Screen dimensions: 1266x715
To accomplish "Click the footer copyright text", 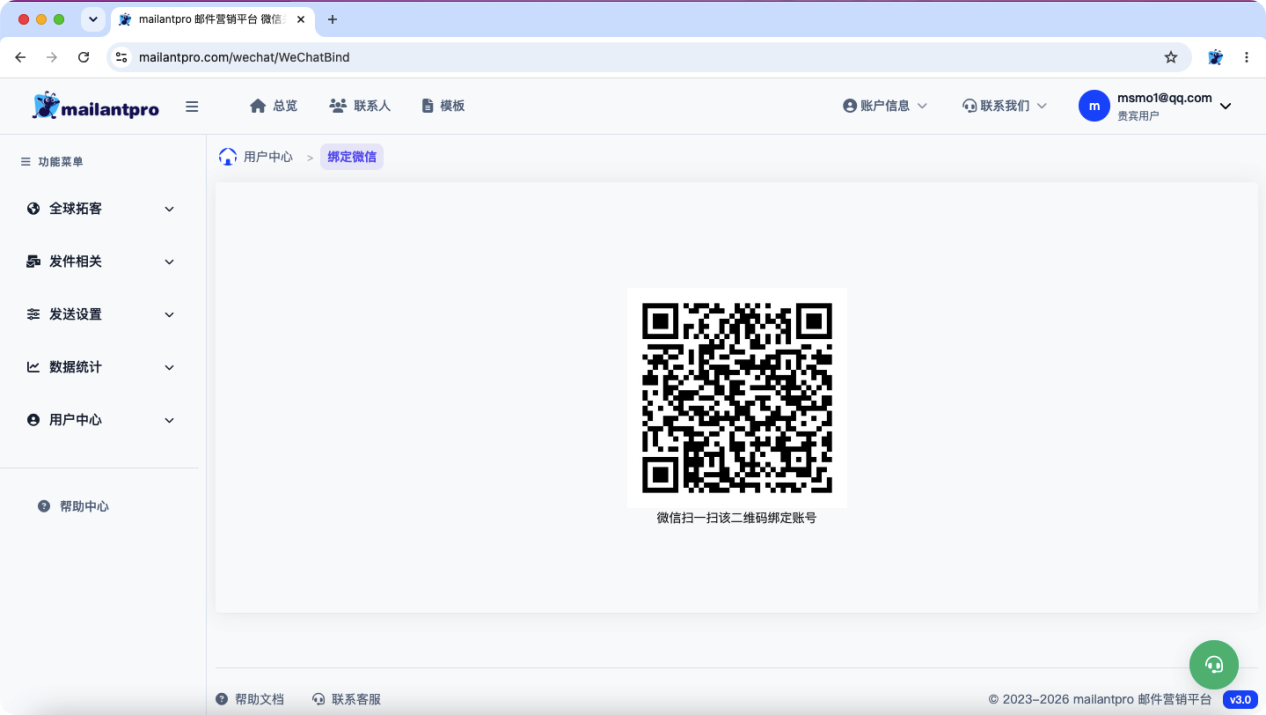I will tap(1100, 700).
